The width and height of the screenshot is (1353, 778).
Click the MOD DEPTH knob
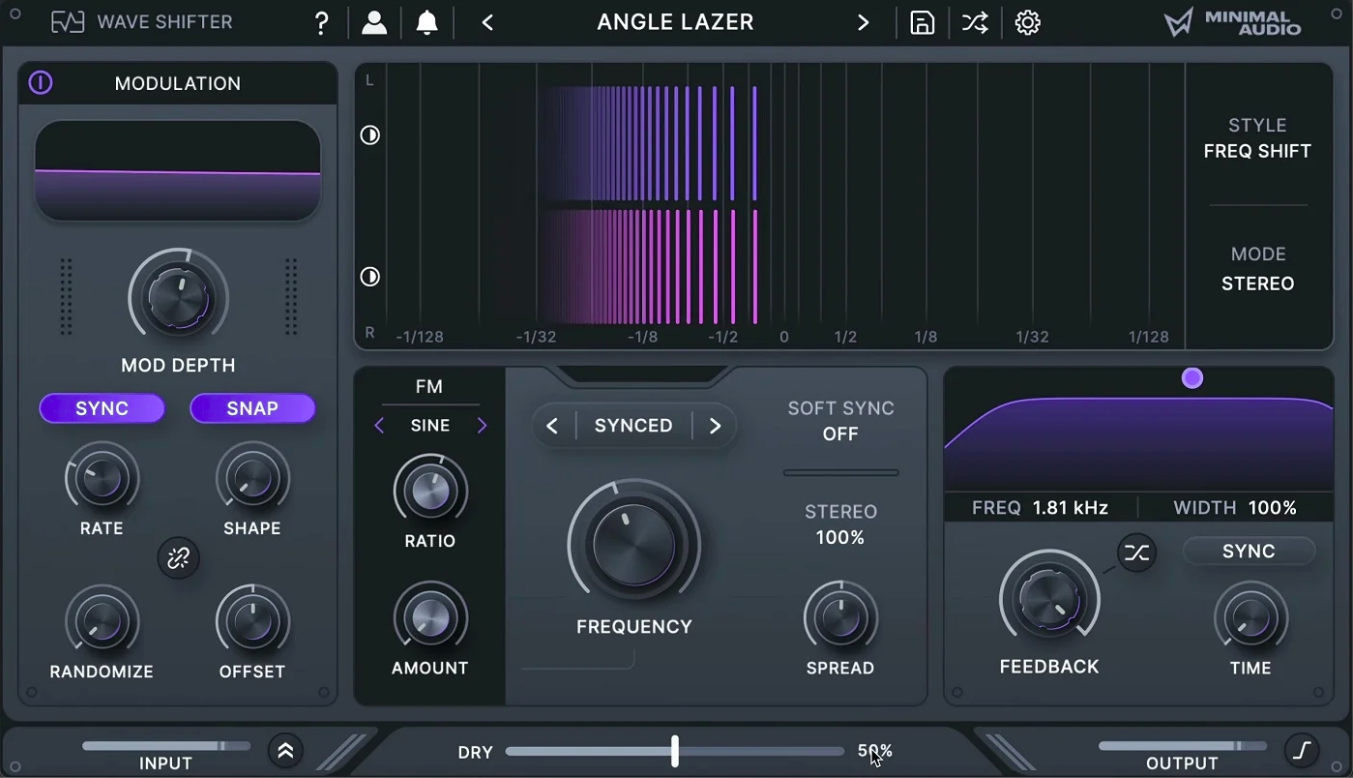(178, 298)
